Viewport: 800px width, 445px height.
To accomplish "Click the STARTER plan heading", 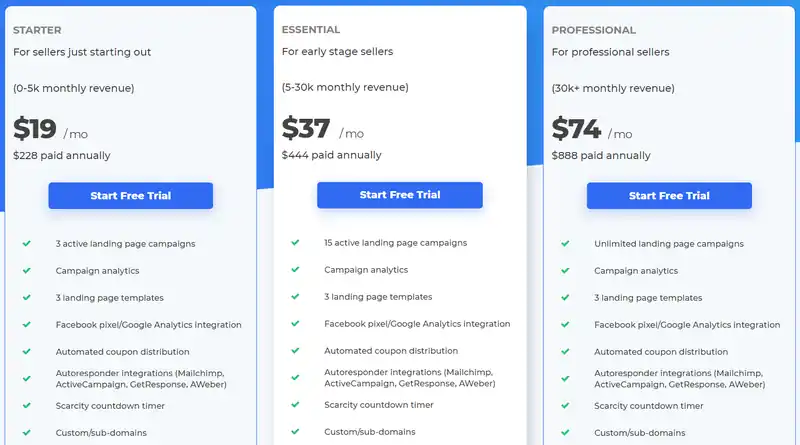I will pos(37,30).
